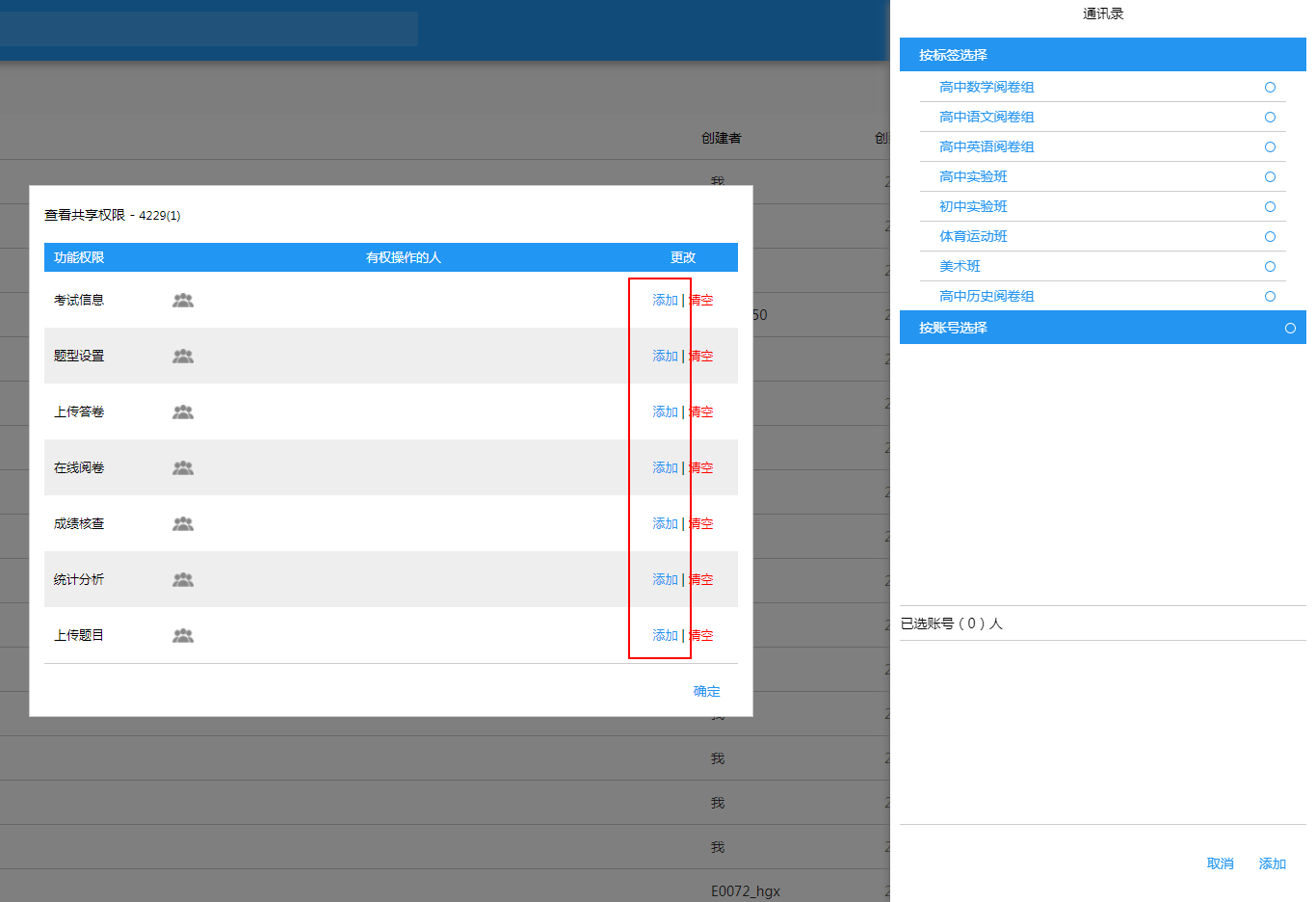1316x902 pixels.
Task: Click the people icon in 成绩核查 row
Action: [183, 524]
